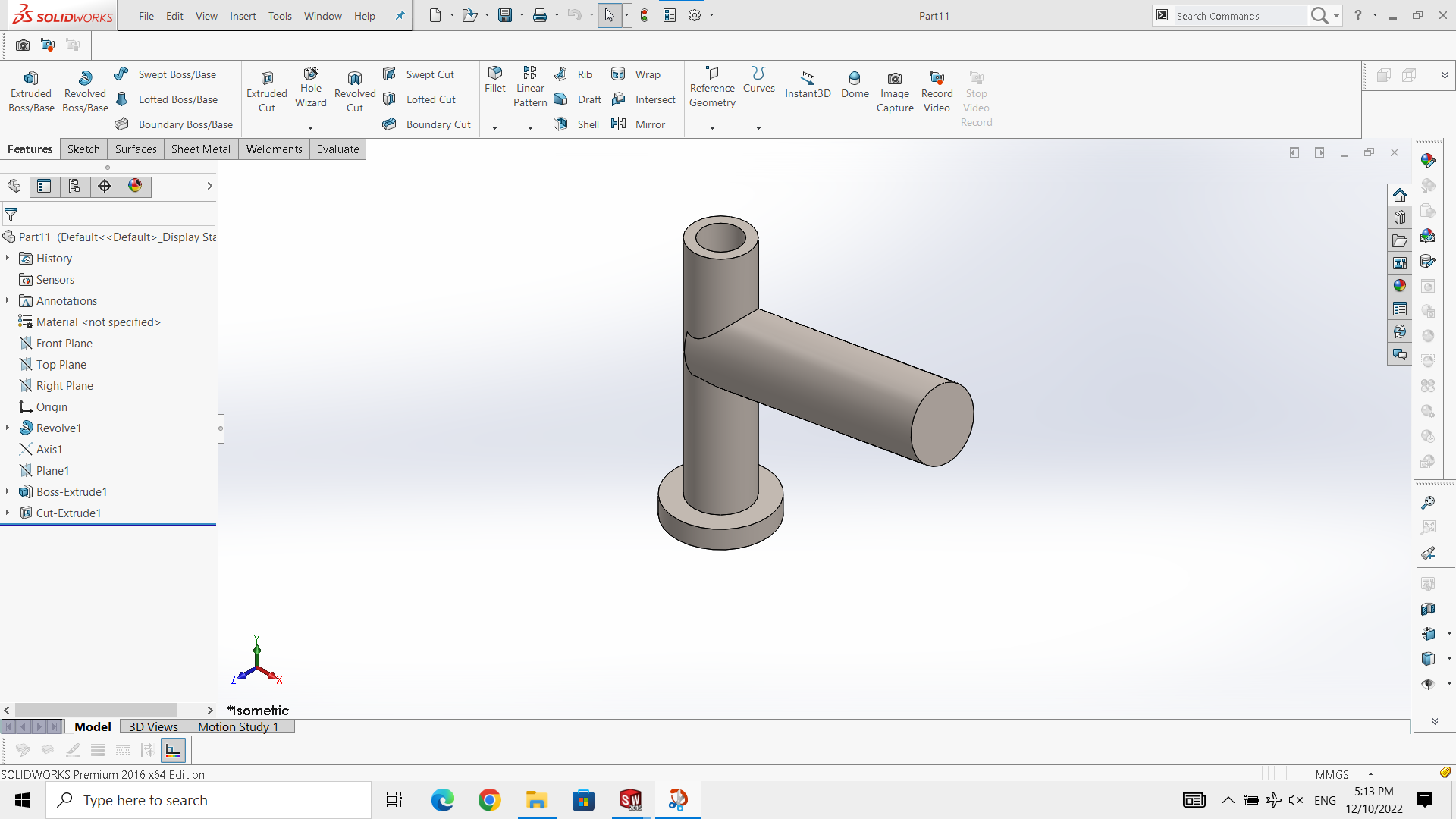
Task: Select the Linear Pattern tool
Action: tap(530, 87)
